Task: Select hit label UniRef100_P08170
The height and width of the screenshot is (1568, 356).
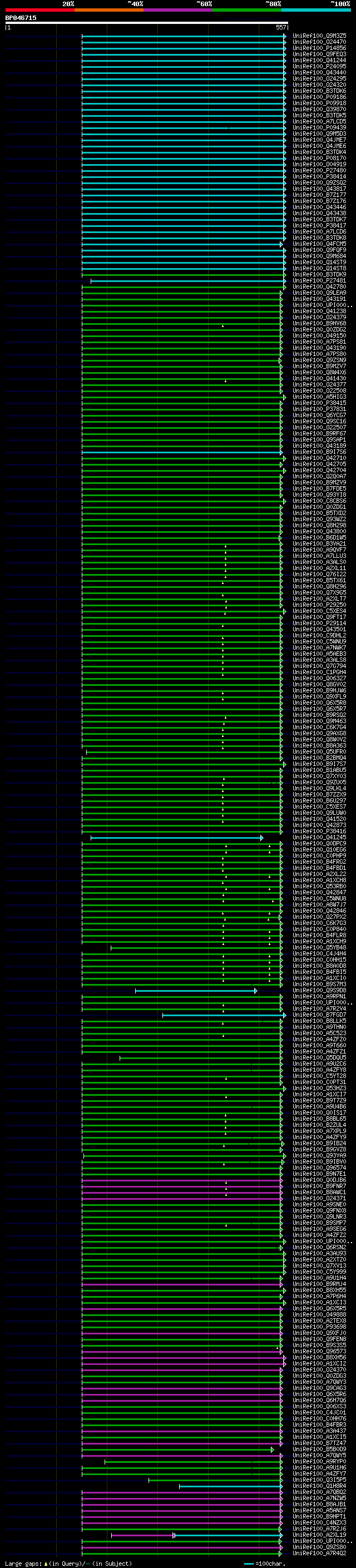Action: pos(319,159)
